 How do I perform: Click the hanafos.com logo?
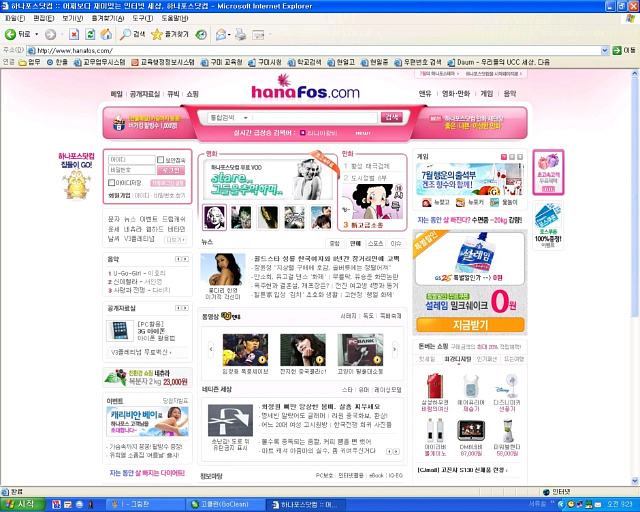pos(305,87)
